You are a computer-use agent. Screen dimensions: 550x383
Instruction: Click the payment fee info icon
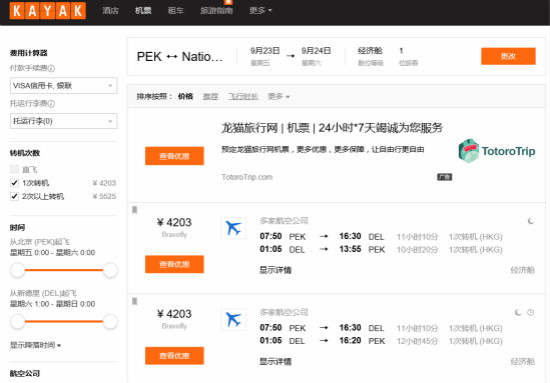pyautogui.click(x=52, y=68)
